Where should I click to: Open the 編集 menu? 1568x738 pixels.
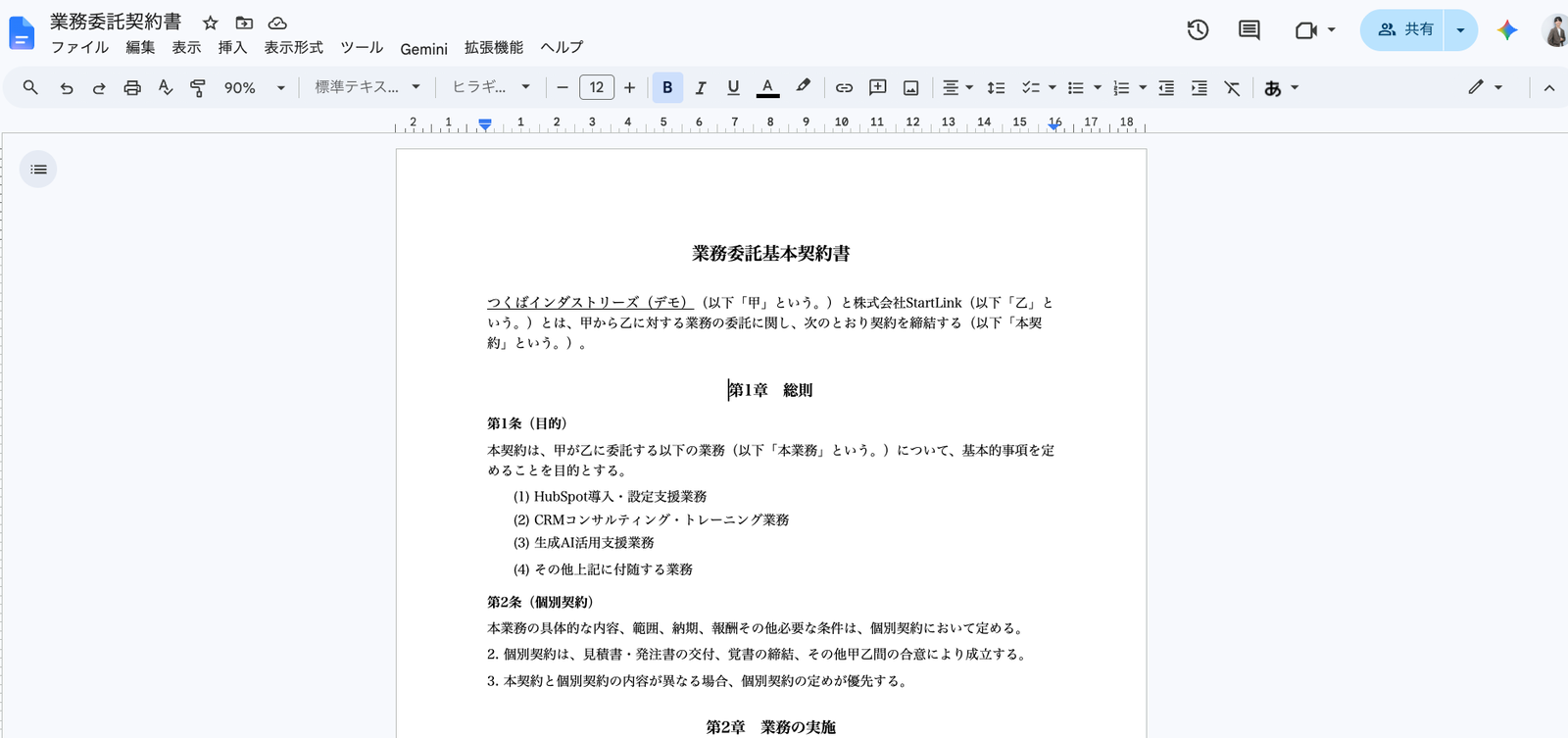(140, 47)
